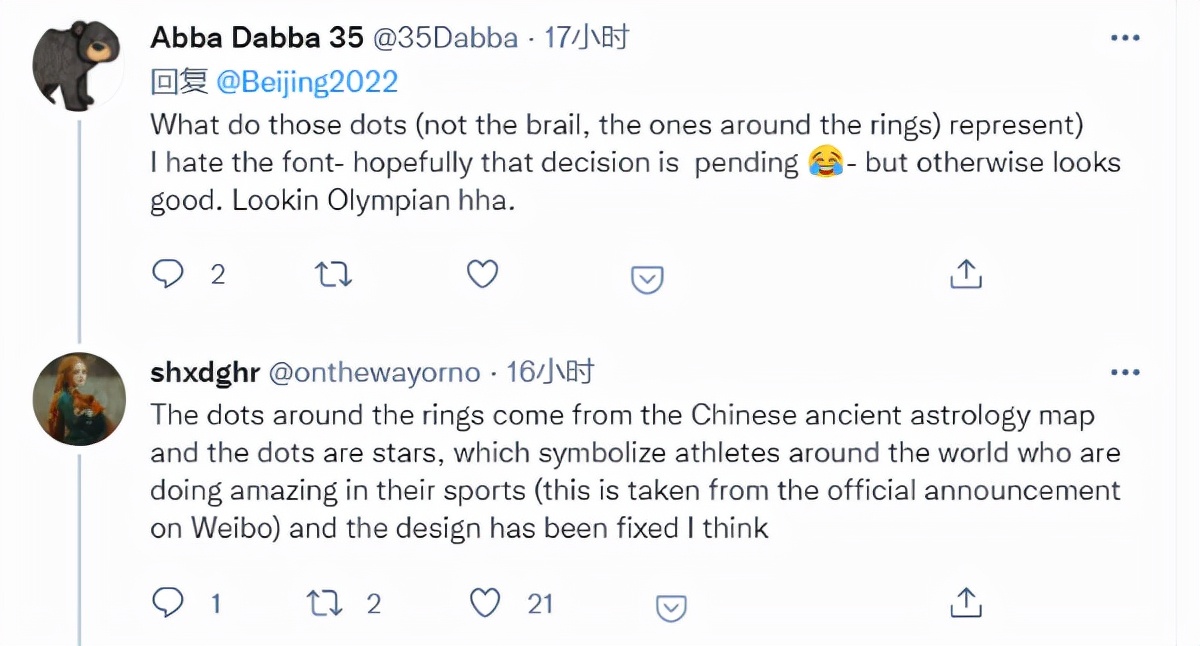Like Abba Dabba 35's tweet
This screenshot has width=1200, height=646.
[x=481, y=273]
